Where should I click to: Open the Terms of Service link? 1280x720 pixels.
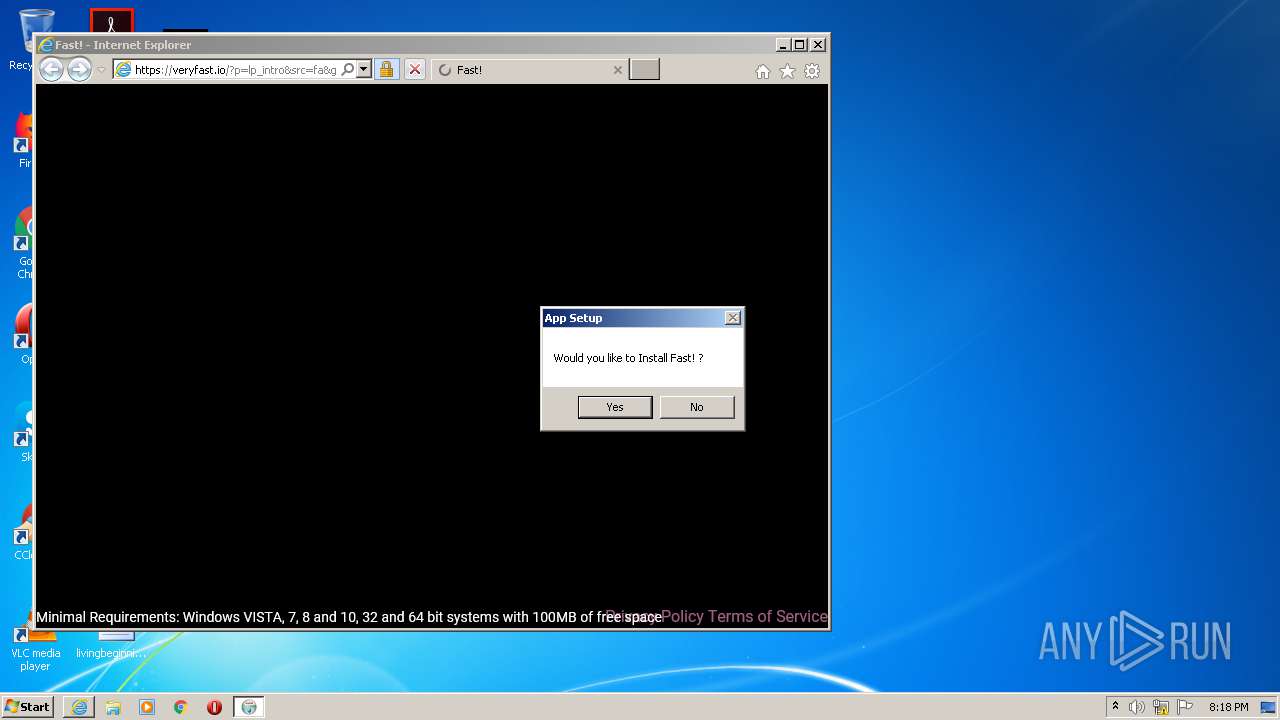tap(768, 617)
